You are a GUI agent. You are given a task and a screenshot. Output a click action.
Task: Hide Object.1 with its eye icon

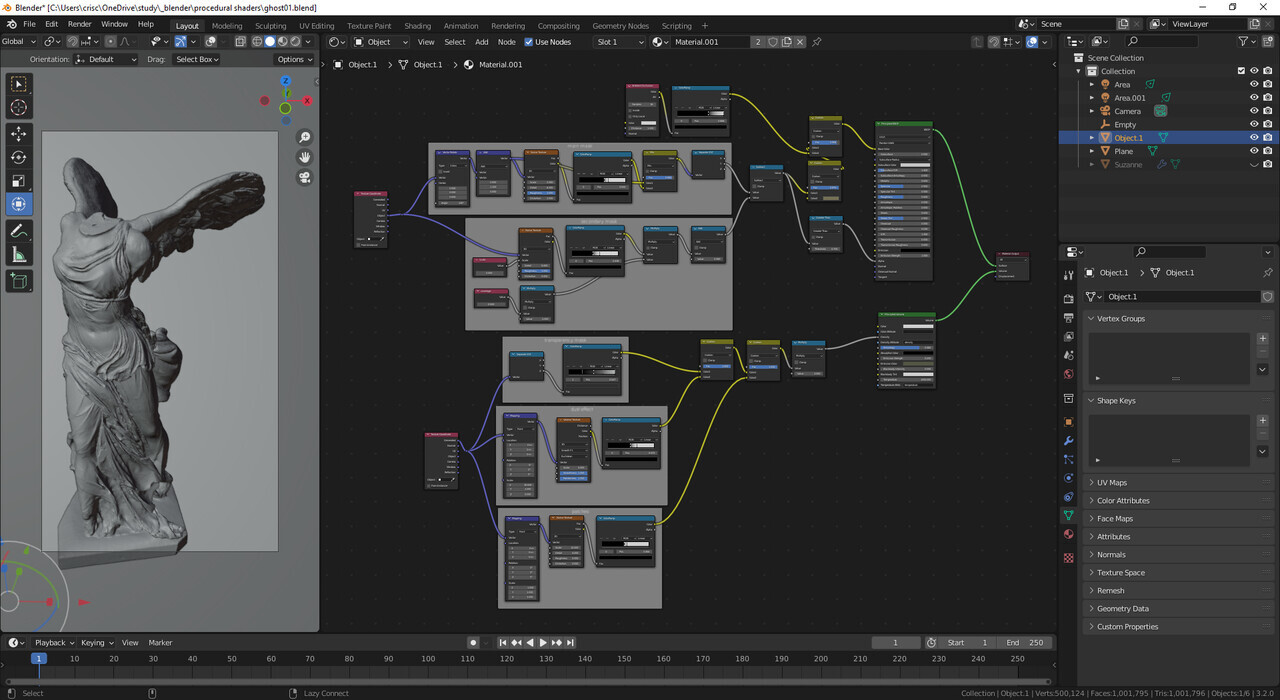(x=1254, y=138)
